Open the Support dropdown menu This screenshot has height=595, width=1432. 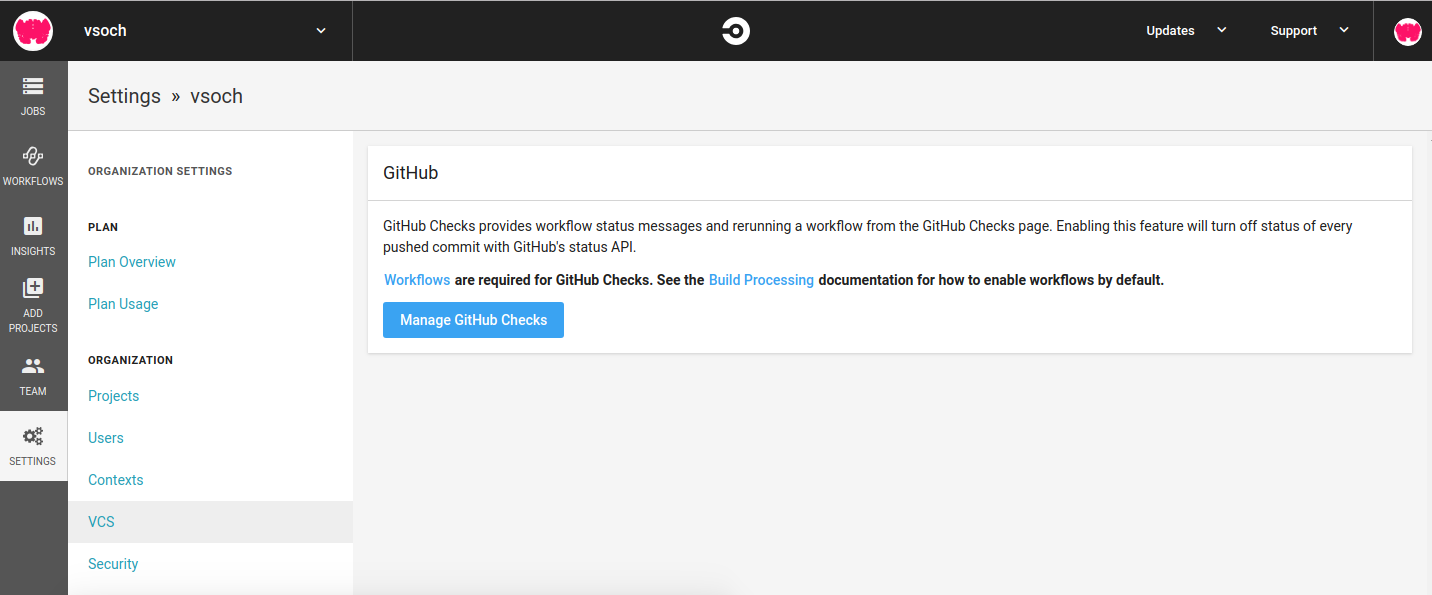tap(1310, 31)
